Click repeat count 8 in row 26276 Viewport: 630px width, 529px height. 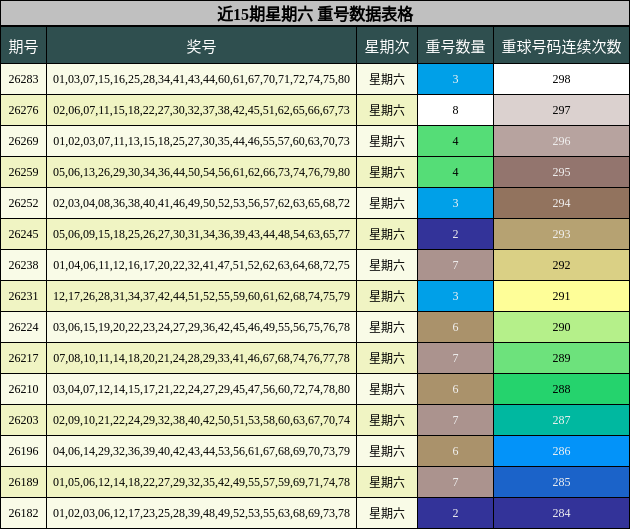coord(455,110)
